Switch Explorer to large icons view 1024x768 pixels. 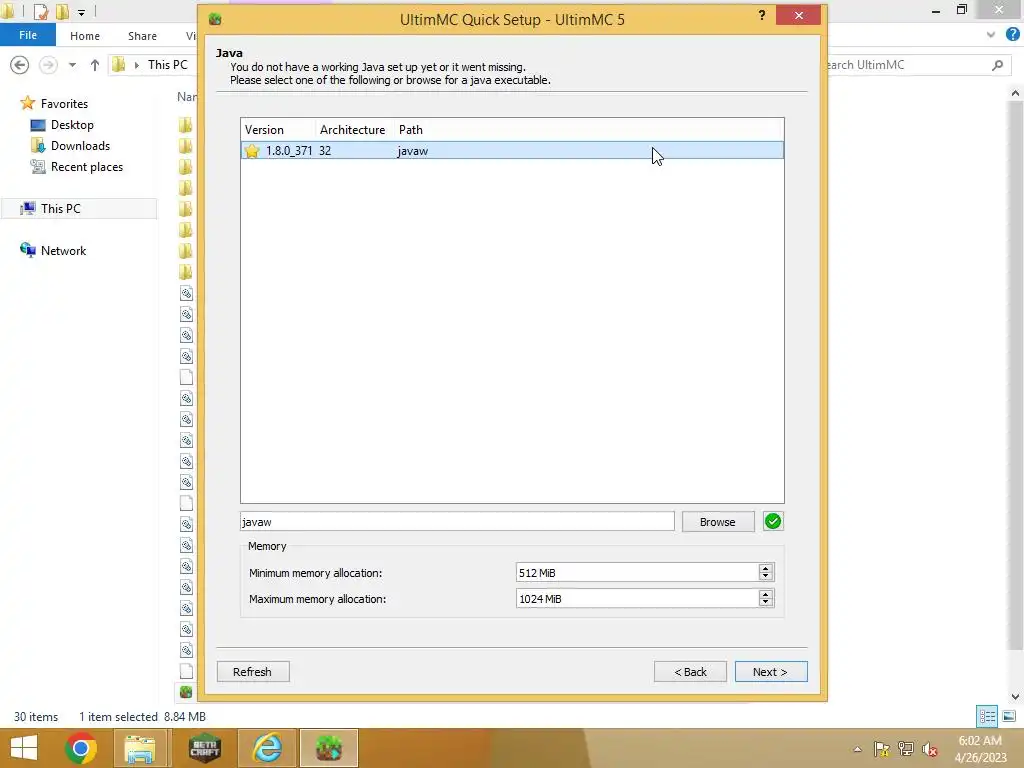click(1009, 716)
